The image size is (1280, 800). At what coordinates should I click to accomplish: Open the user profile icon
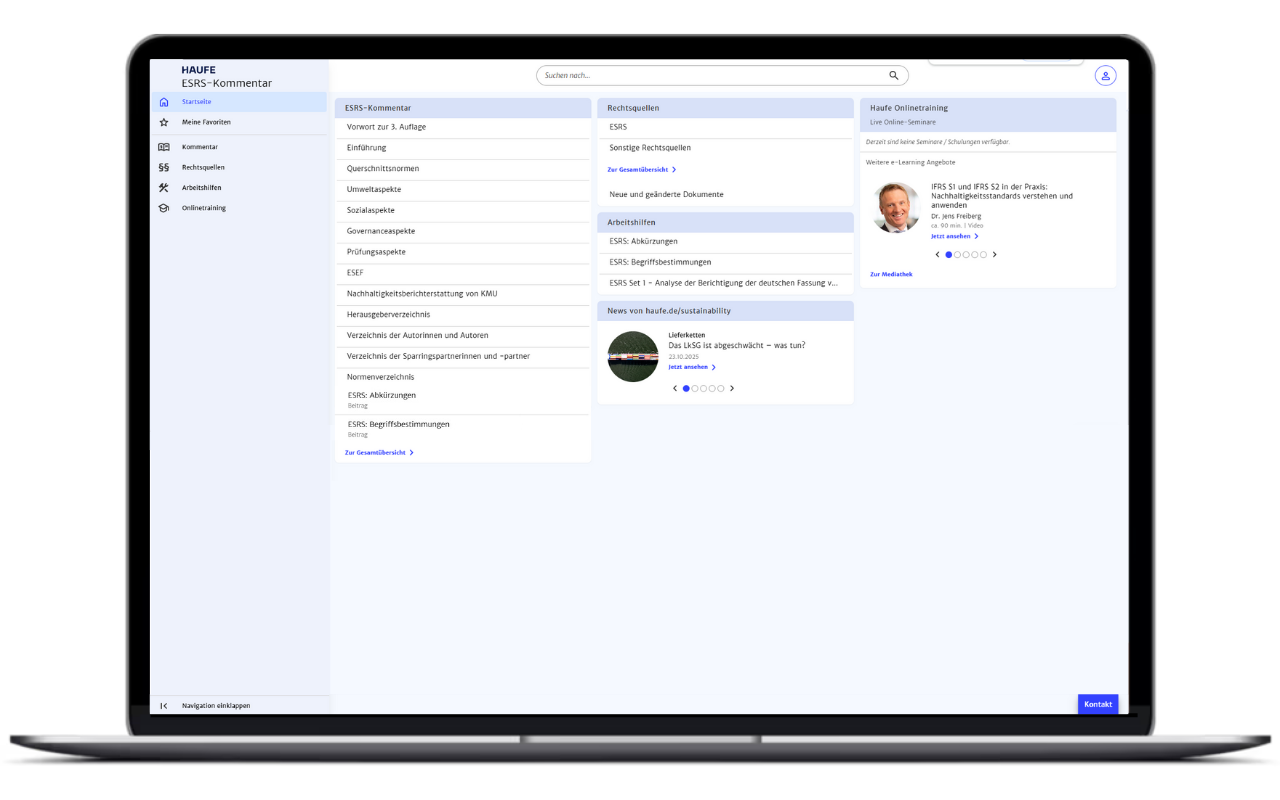click(1105, 76)
